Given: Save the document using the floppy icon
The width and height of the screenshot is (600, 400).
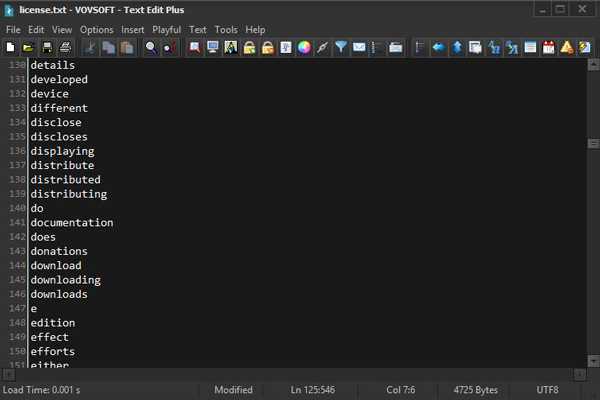Looking at the screenshot, I should [x=47, y=47].
